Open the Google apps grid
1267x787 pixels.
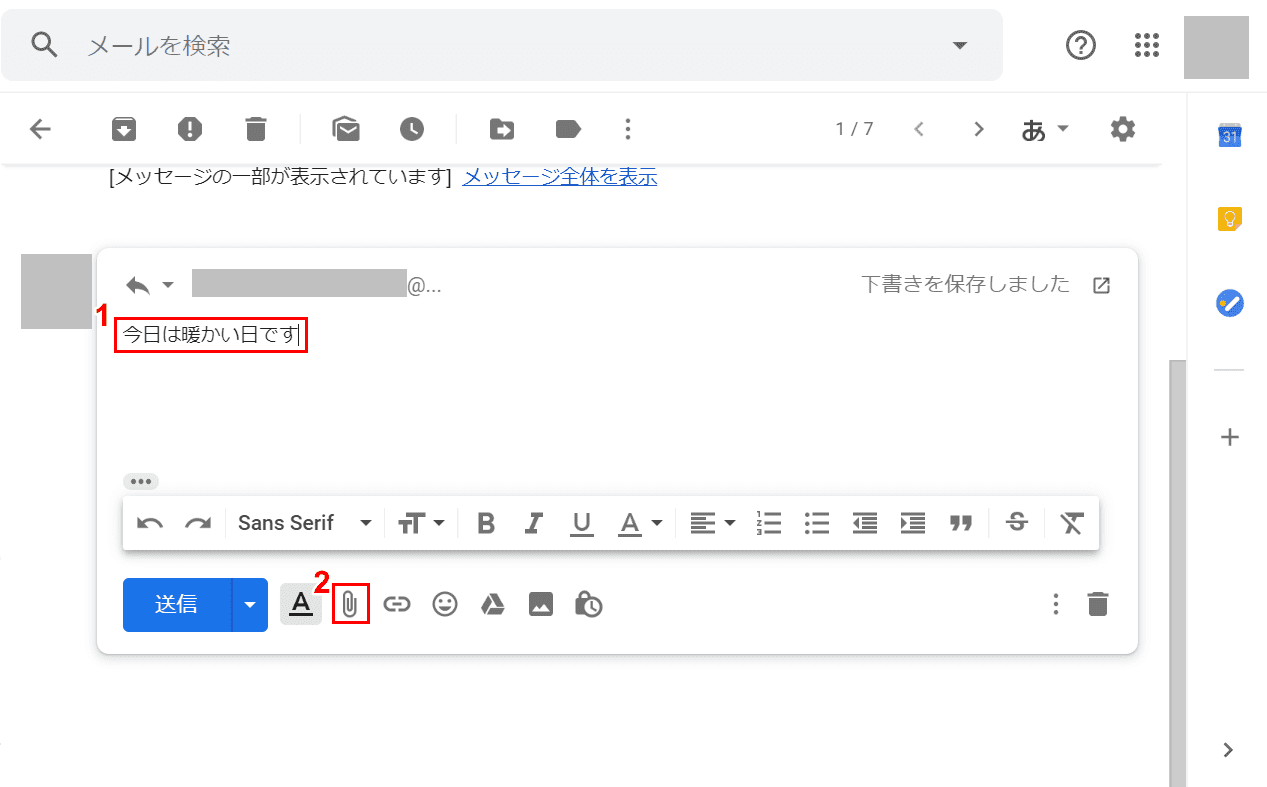[x=1146, y=45]
